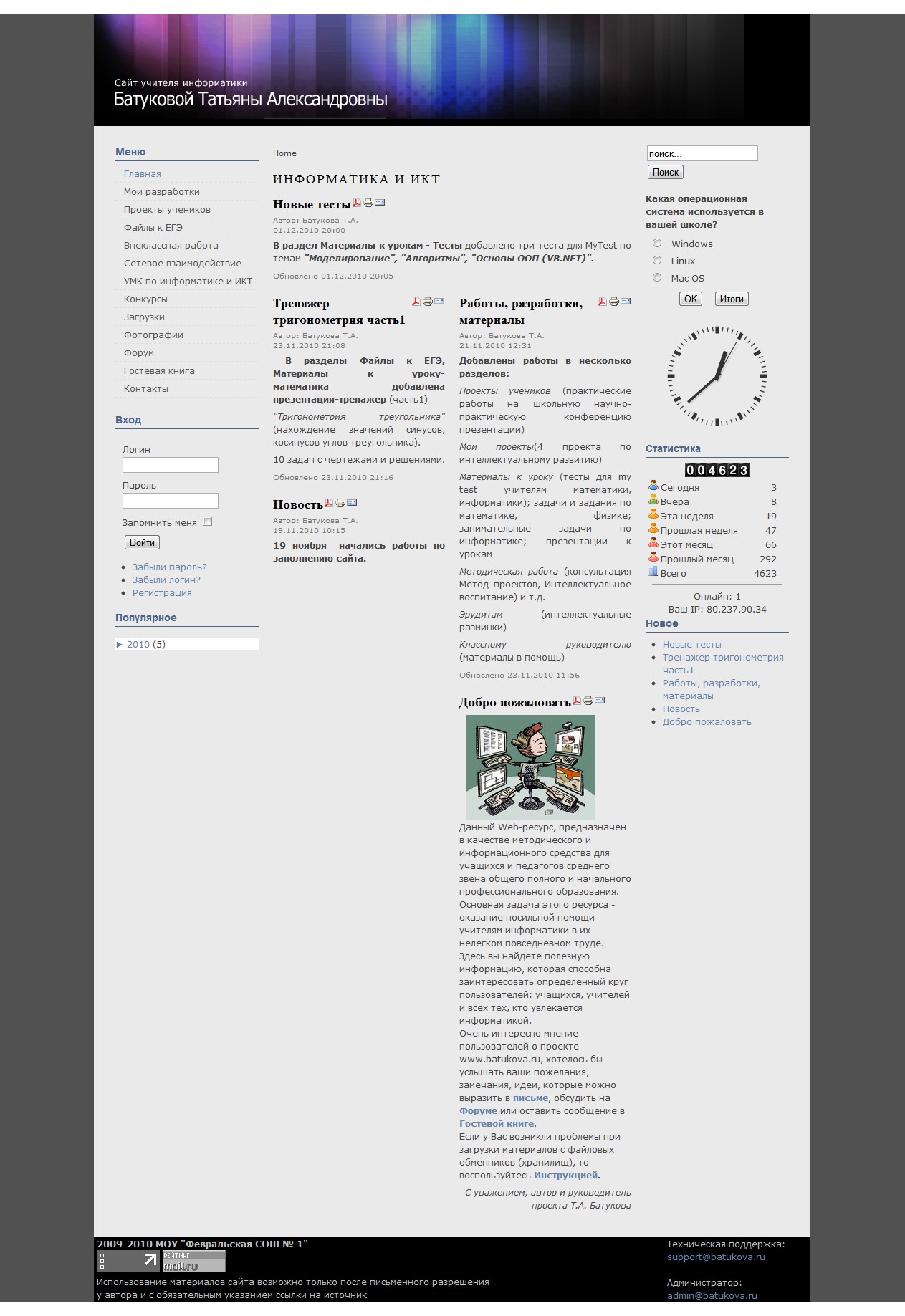Open PDF icon for Работы, разработки, материалы

(x=603, y=302)
